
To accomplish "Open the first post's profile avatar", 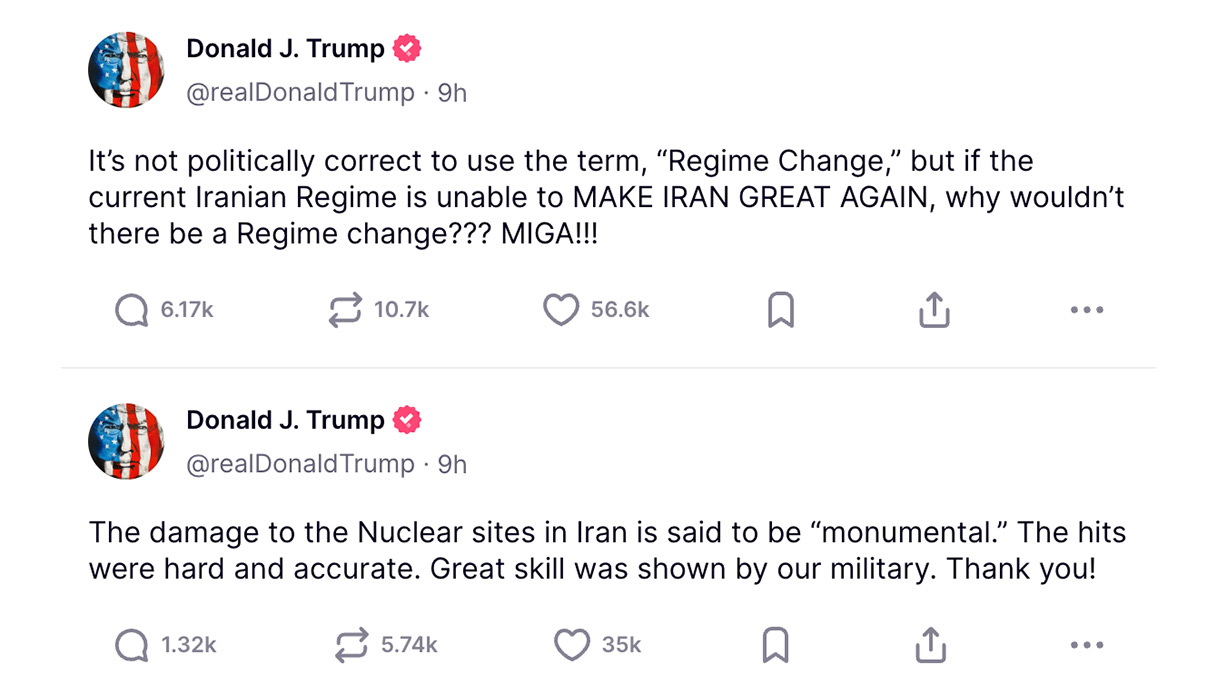I will pos(126,69).
